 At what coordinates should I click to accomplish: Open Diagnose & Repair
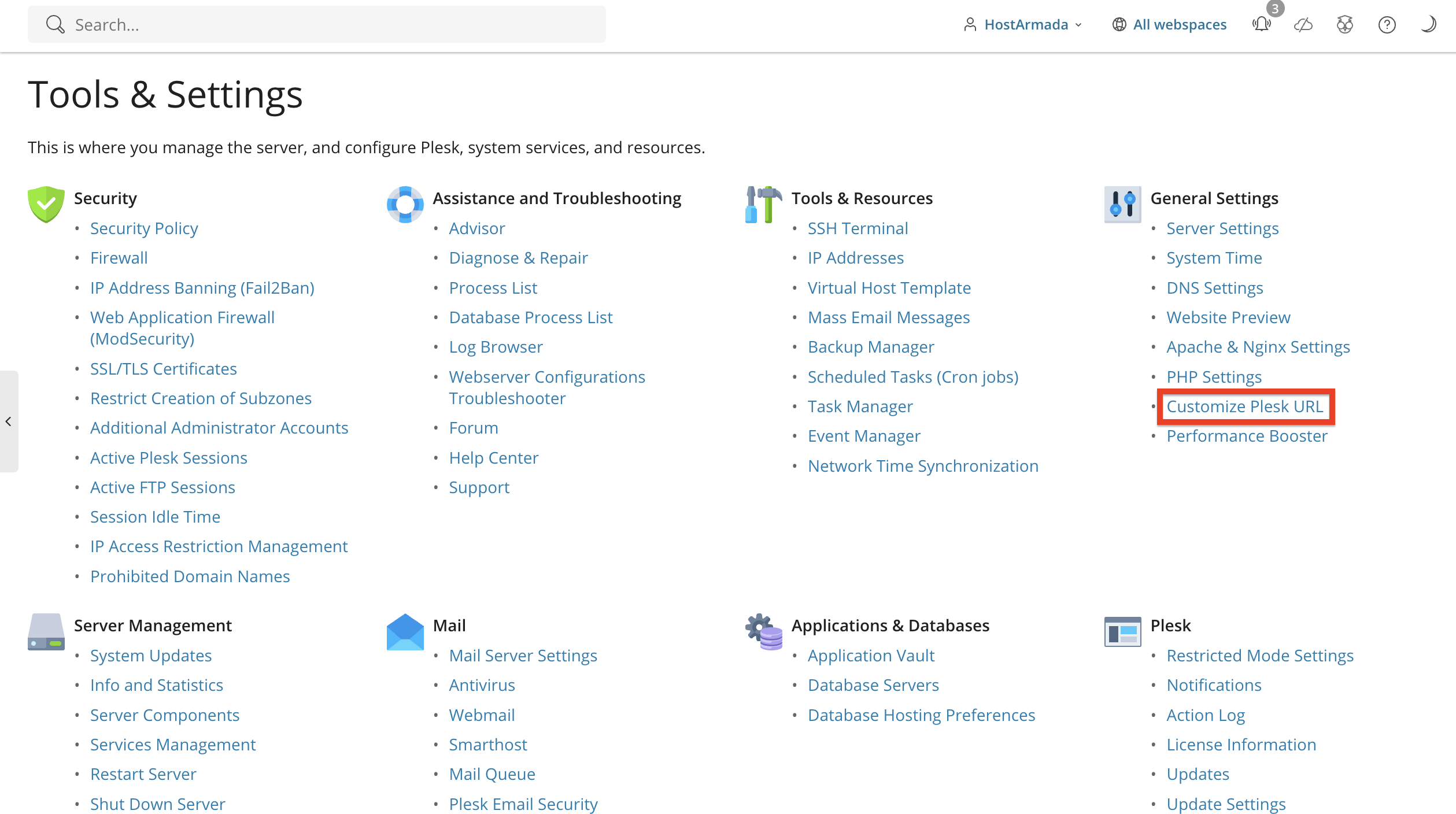(519, 258)
